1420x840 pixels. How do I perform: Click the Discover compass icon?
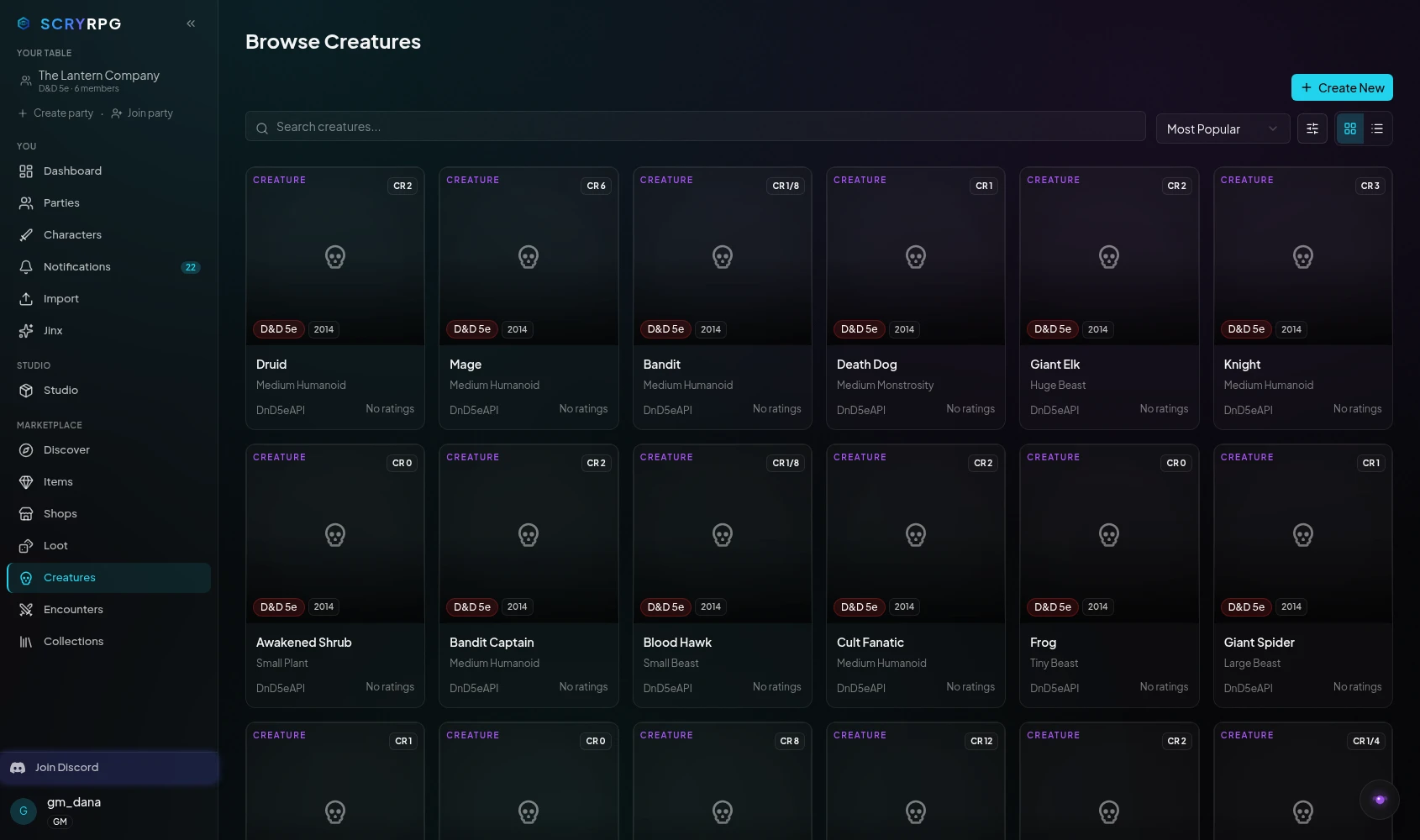tap(26, 450)
